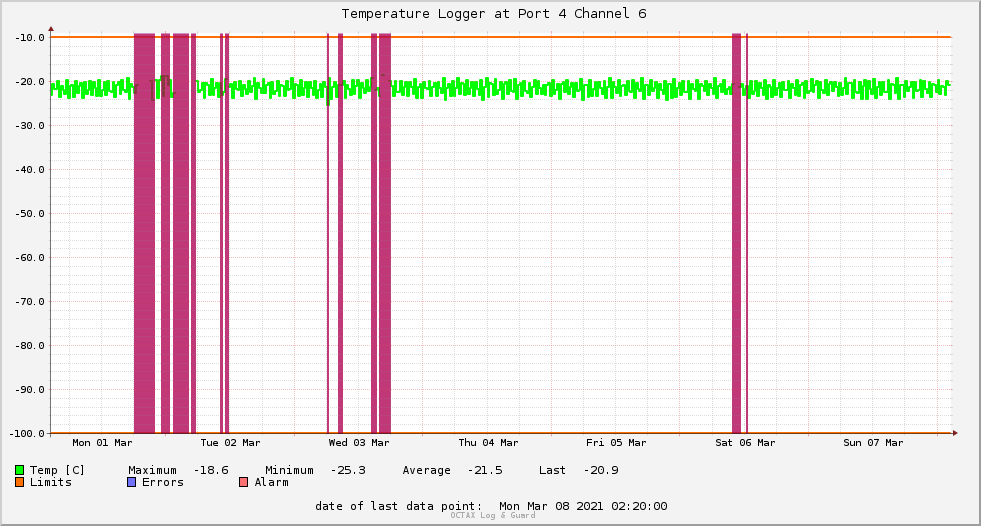Click the widest alarm band on Mon 01 Mar
981x526 pixels.
tap(145, 233)
